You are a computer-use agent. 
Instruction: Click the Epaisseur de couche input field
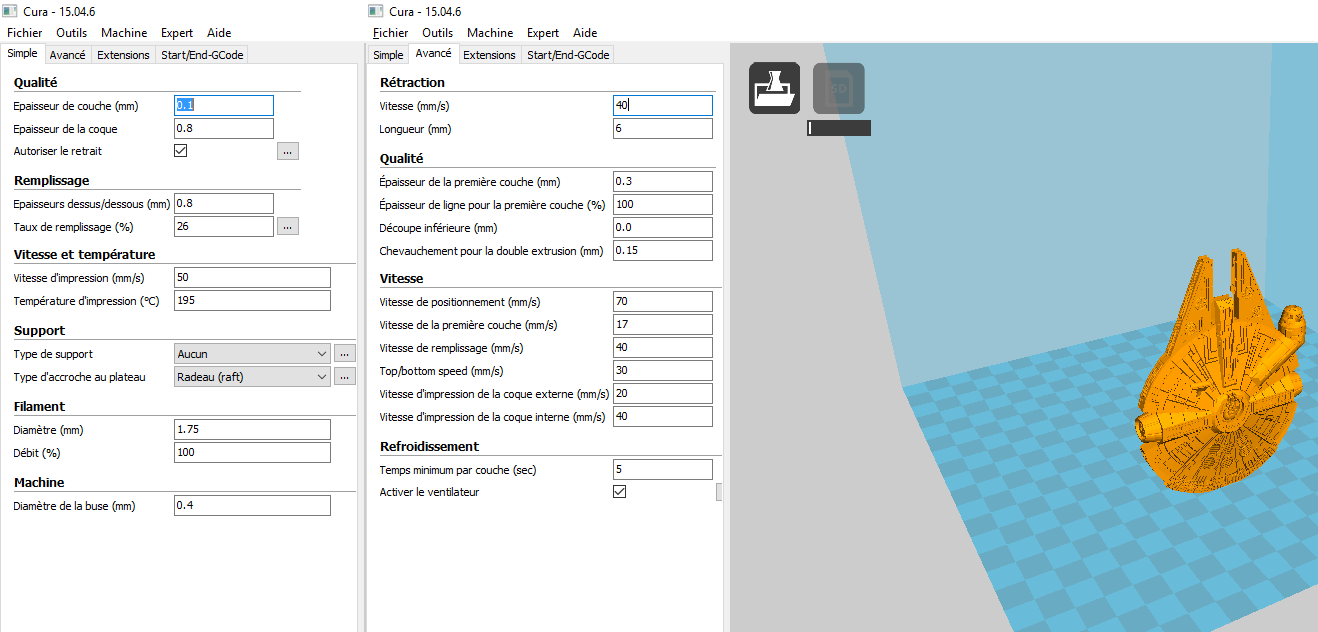click(x=223, y=105)
